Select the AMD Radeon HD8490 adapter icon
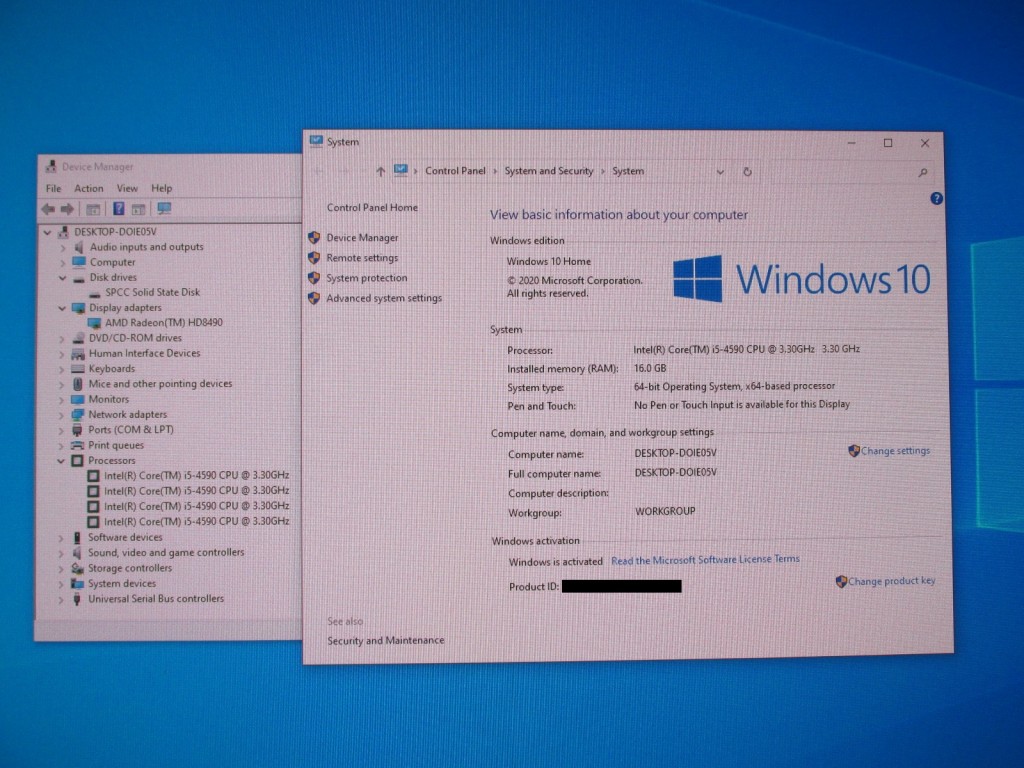Image resolution: width=1024 pixels, height=768 pixels. click(x=94, y=323)
